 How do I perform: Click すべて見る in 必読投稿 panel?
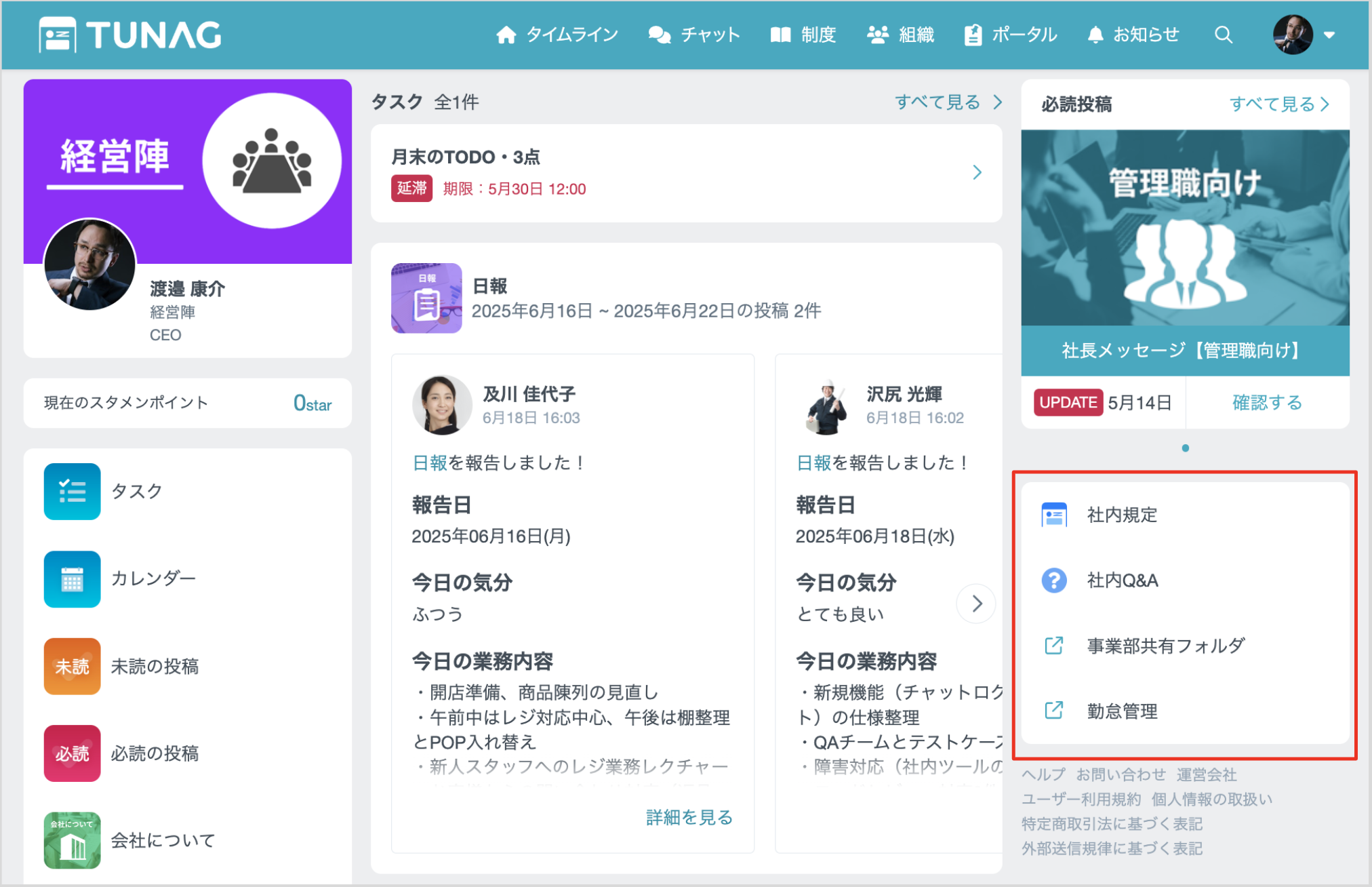point(1280,104)
